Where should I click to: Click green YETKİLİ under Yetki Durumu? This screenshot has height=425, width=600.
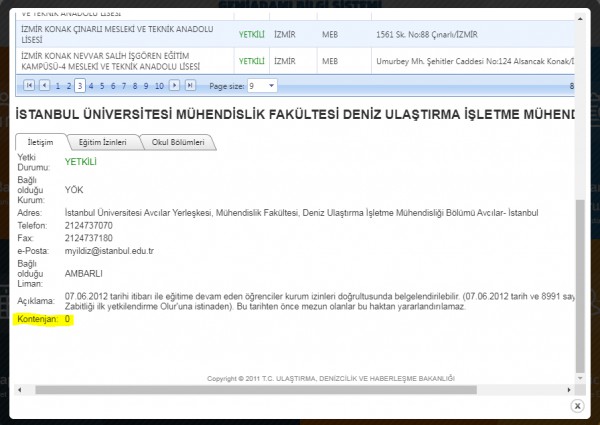80,162
